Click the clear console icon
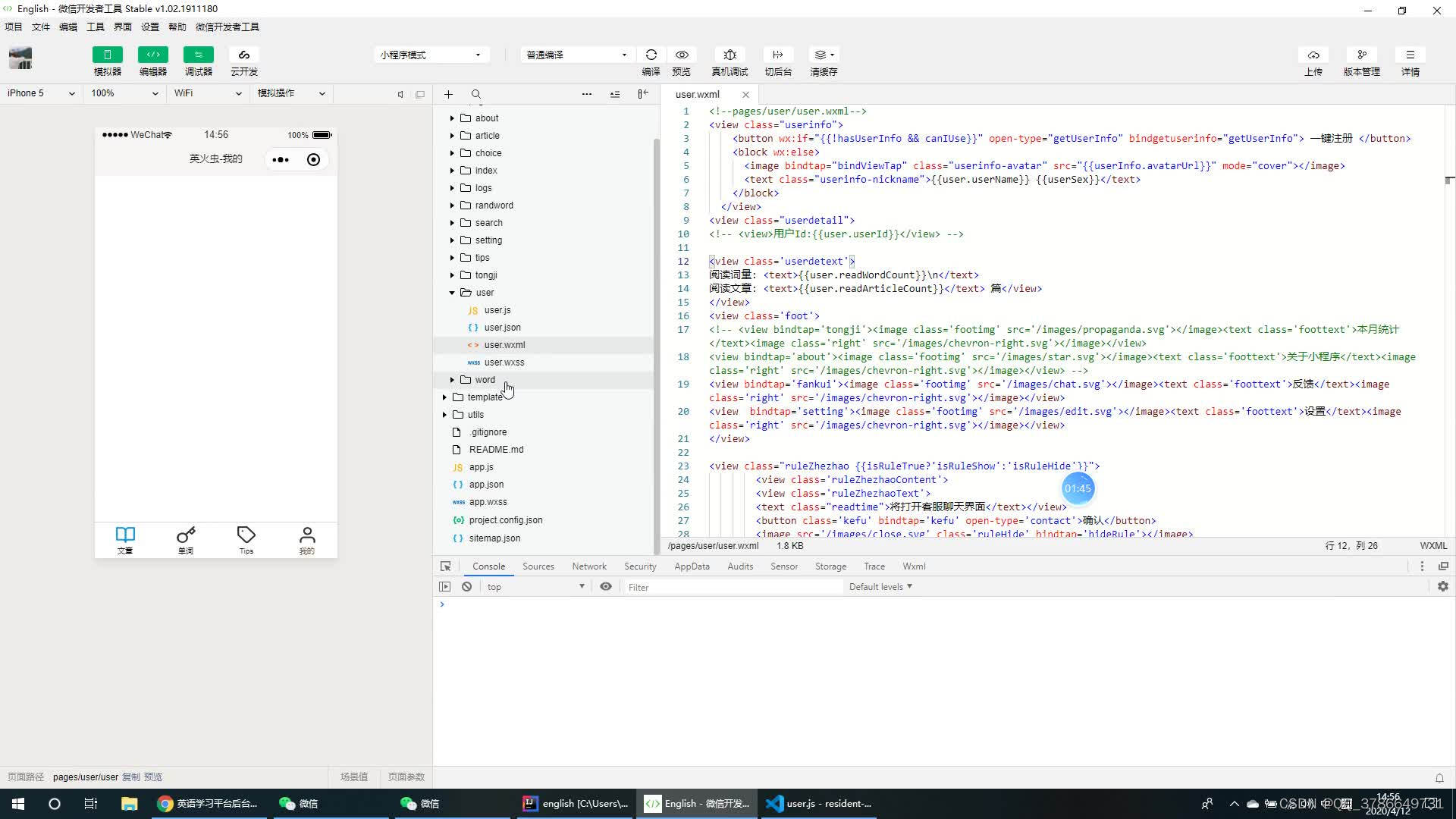 [x=467, y=587]
